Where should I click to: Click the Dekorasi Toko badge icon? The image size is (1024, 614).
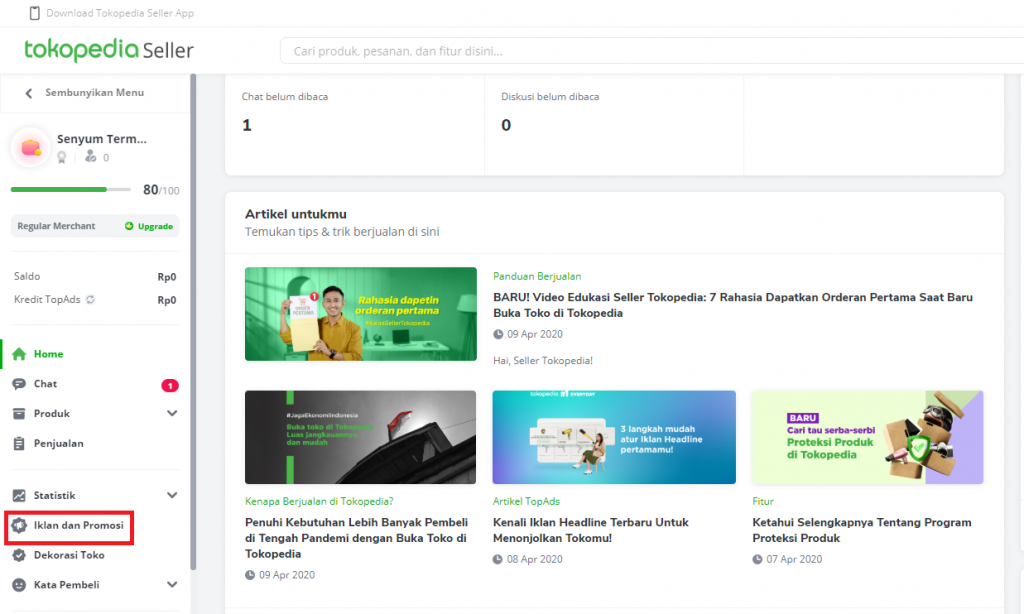point(19,555)
